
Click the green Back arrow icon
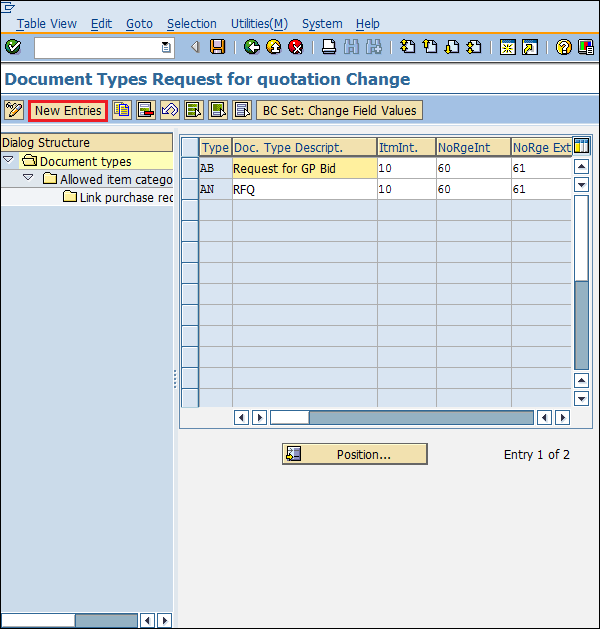click(x=252, y=47)
